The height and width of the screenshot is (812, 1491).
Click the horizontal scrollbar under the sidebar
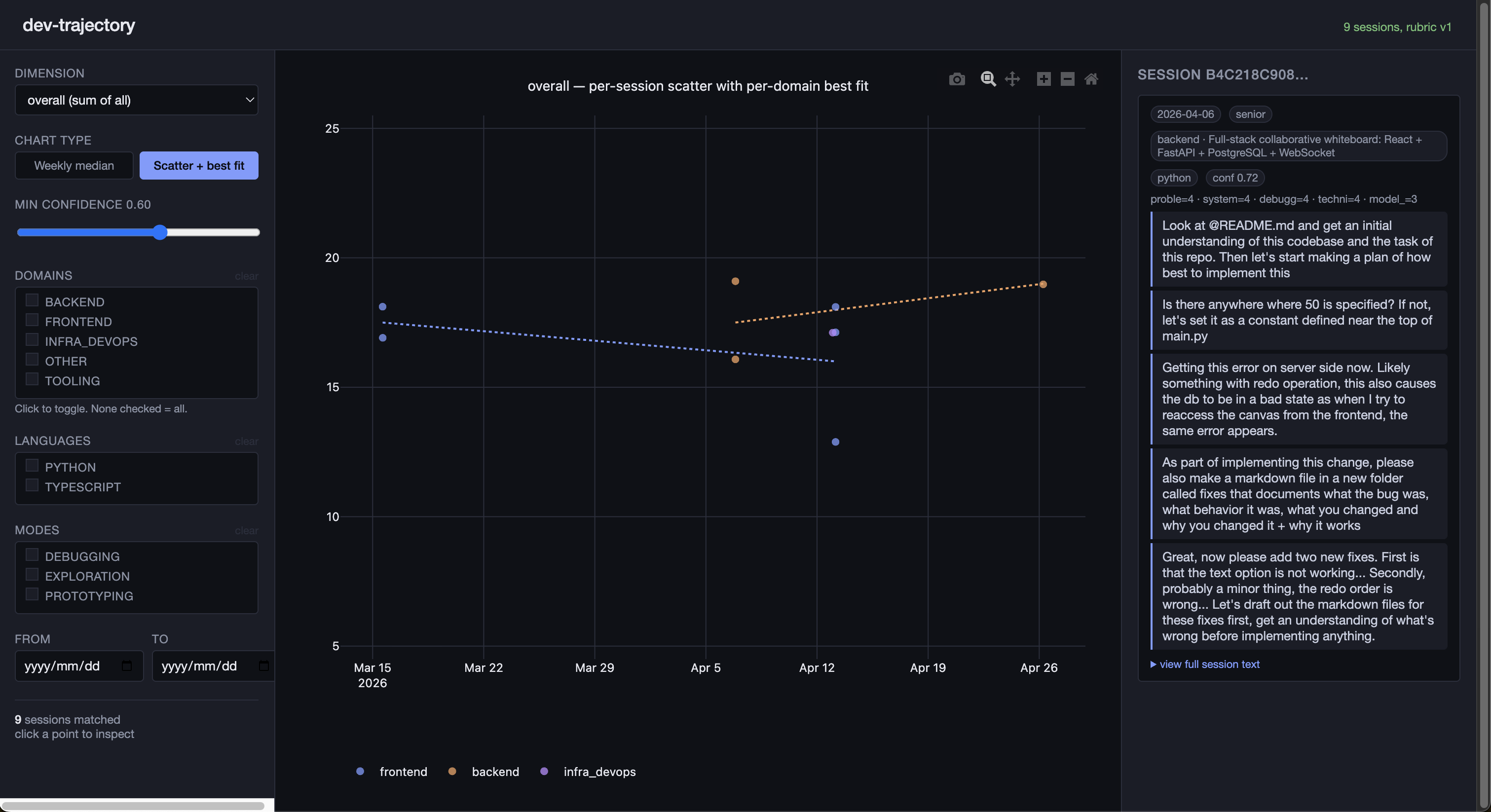(x=133, y=805)
